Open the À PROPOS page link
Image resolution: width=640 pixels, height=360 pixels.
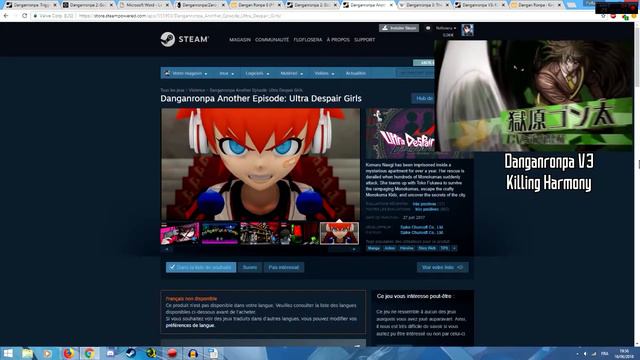coord(338,40)
